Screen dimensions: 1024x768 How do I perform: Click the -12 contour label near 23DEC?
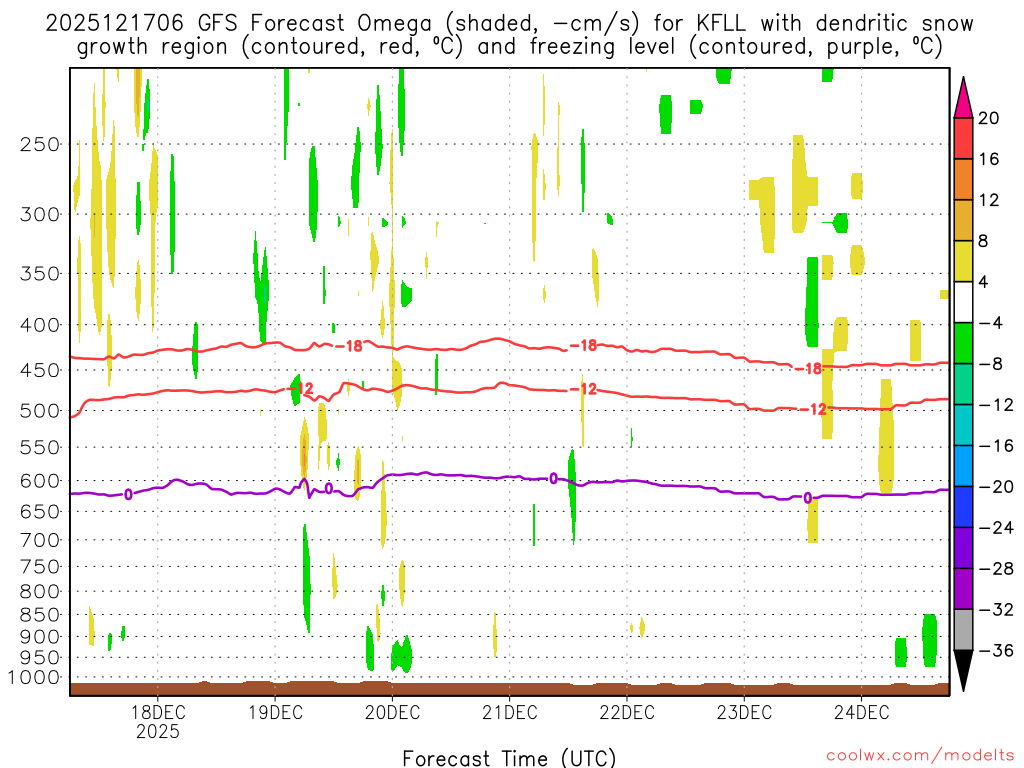click(x=814, y=409)
